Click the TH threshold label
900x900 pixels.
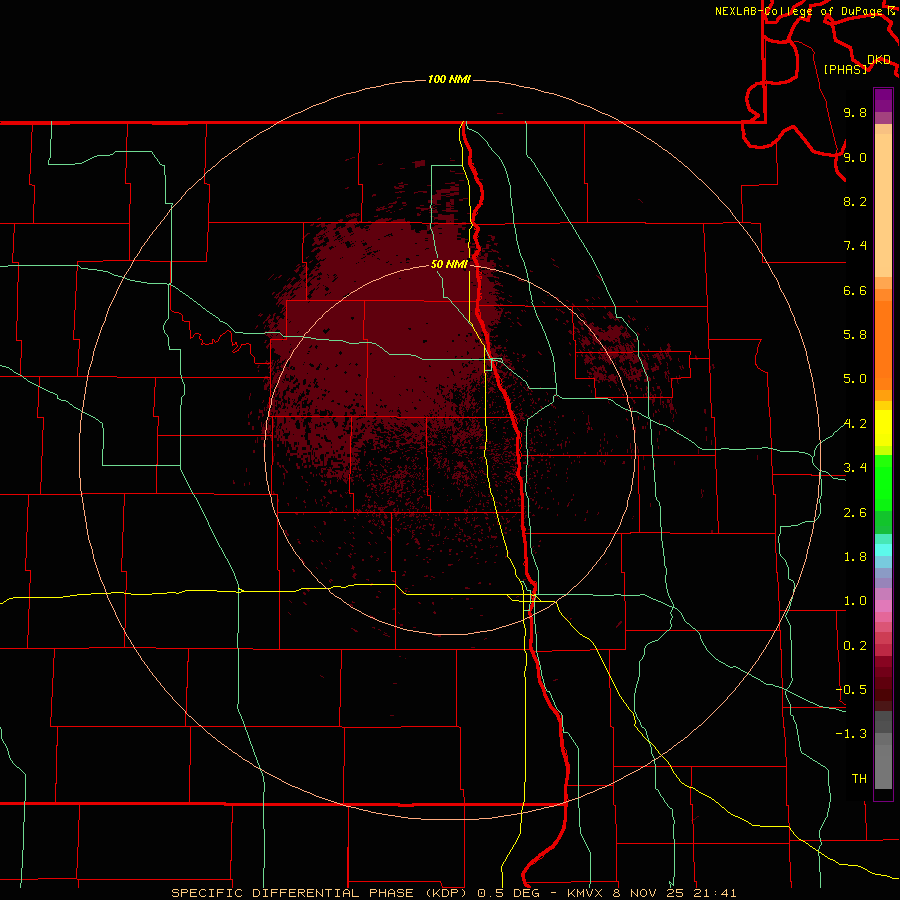pos(859,779)
